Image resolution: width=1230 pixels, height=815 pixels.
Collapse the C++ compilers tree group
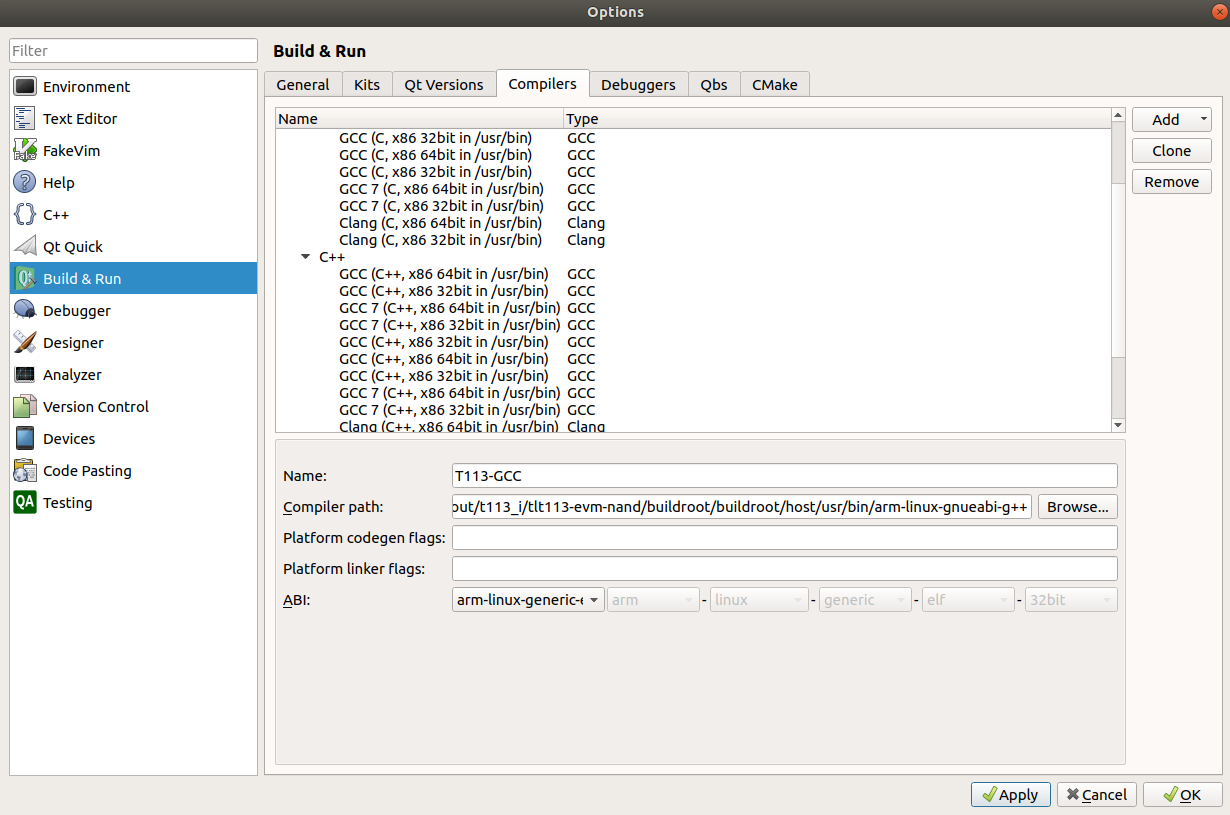[x=306, y=257]
